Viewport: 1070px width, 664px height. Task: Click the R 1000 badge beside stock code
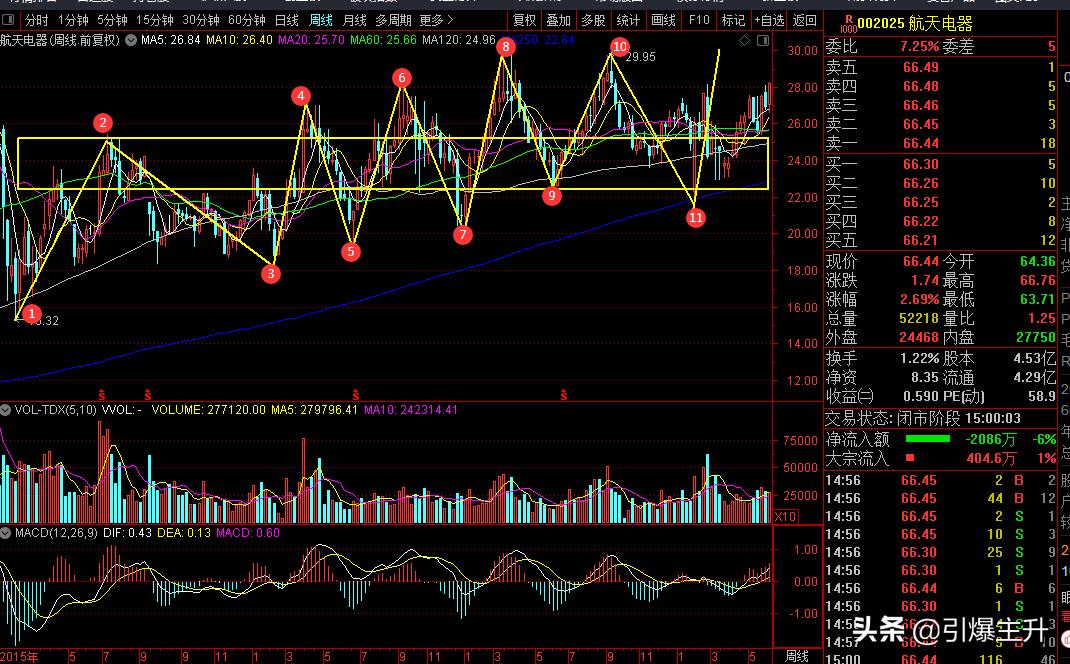pyautogui.click(x=848, y=23)
